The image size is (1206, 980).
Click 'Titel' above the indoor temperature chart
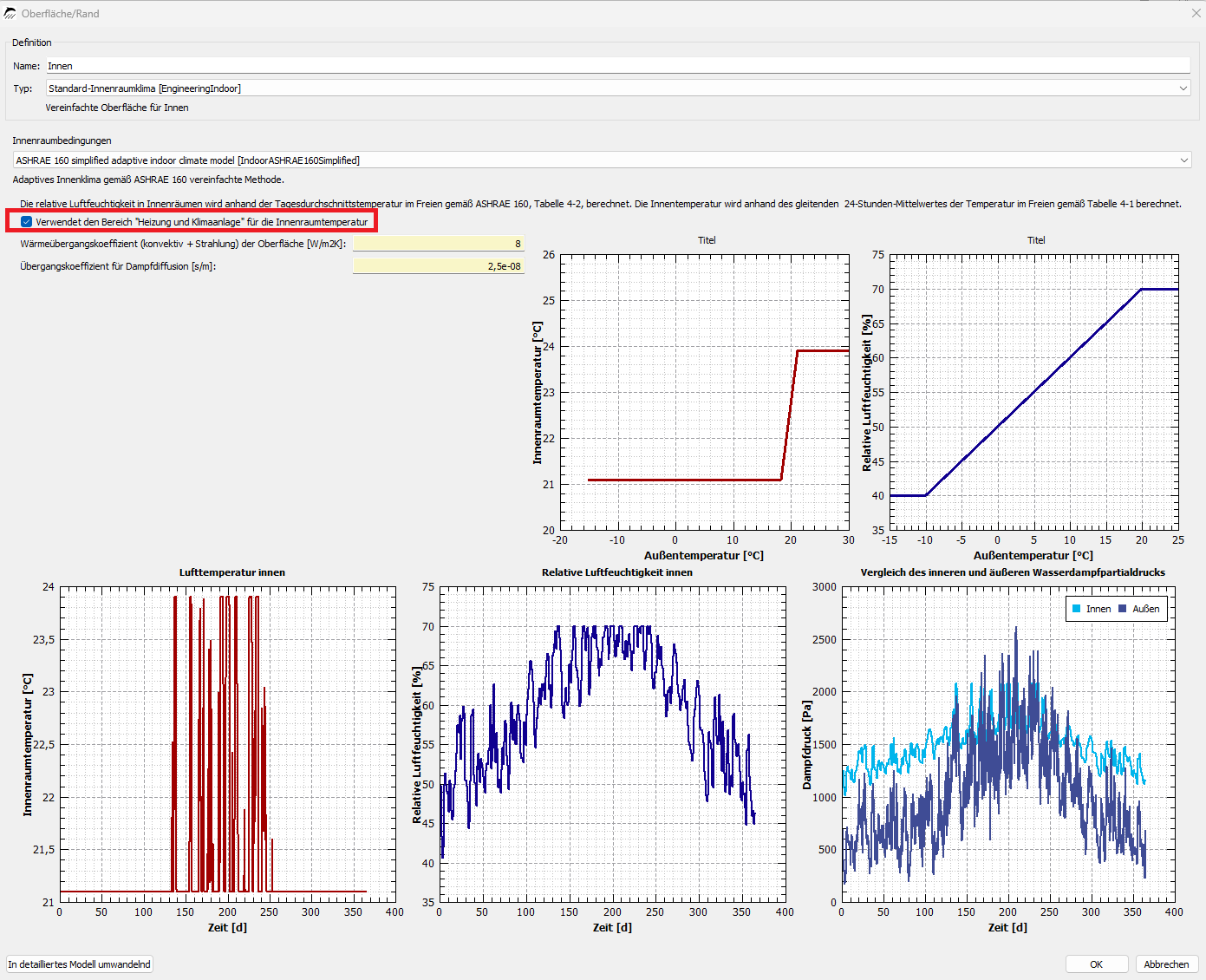tap(707, 240)
